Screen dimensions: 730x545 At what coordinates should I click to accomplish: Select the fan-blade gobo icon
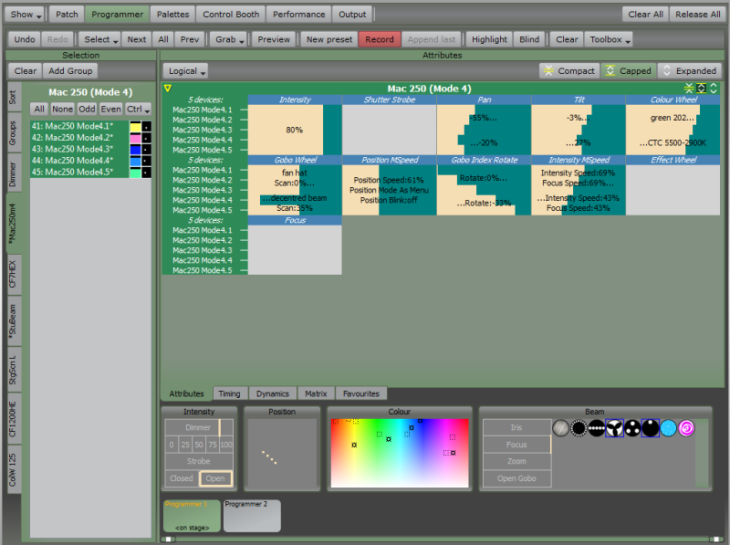coord(615,428)
